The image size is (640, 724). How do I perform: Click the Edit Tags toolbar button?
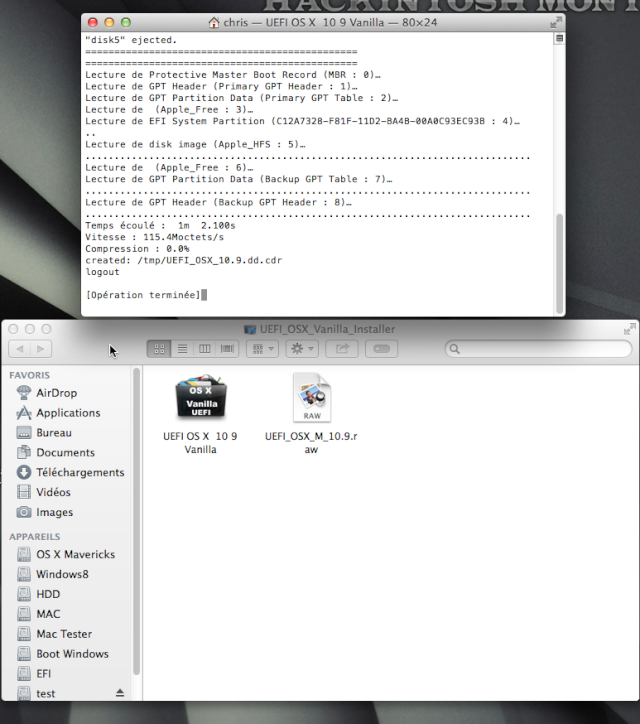pos(381,349)
